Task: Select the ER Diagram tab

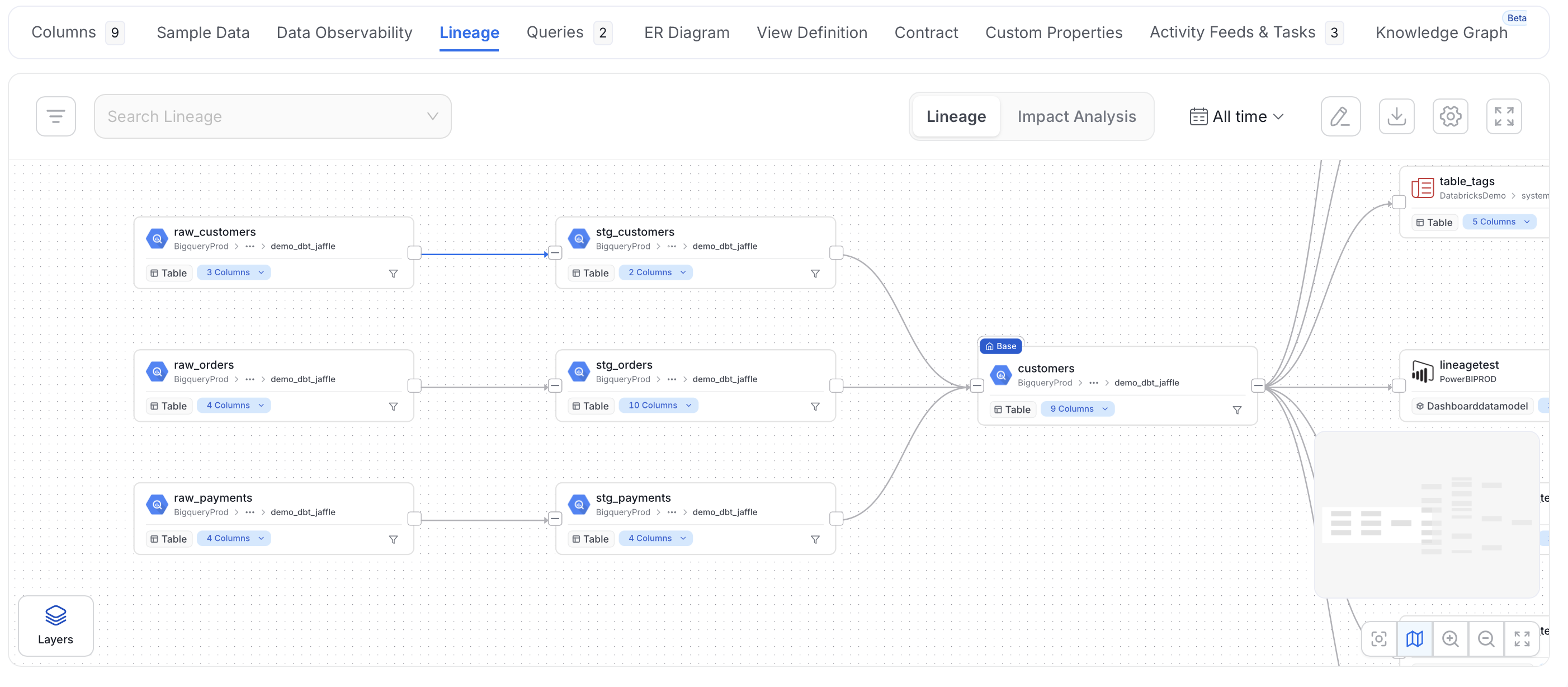Action: tap(687, 32)
